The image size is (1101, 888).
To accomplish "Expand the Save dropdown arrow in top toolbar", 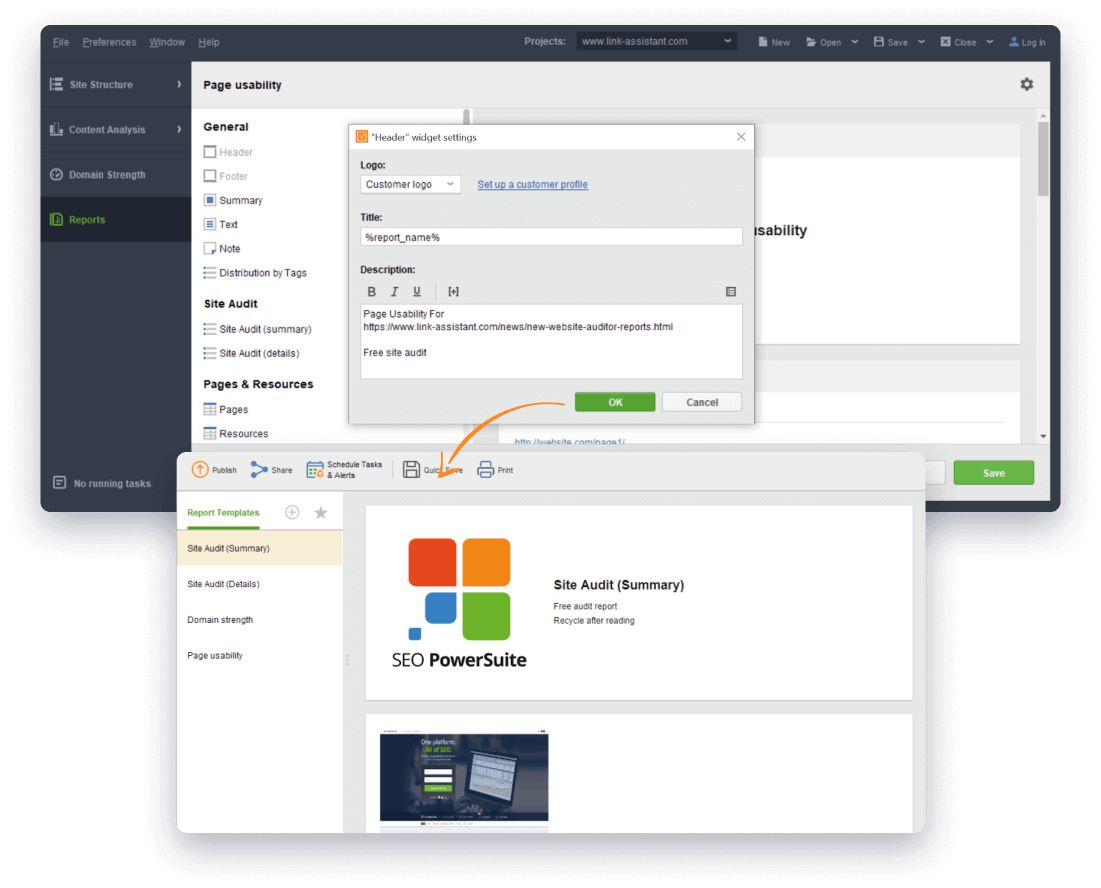I will (921, 42).
